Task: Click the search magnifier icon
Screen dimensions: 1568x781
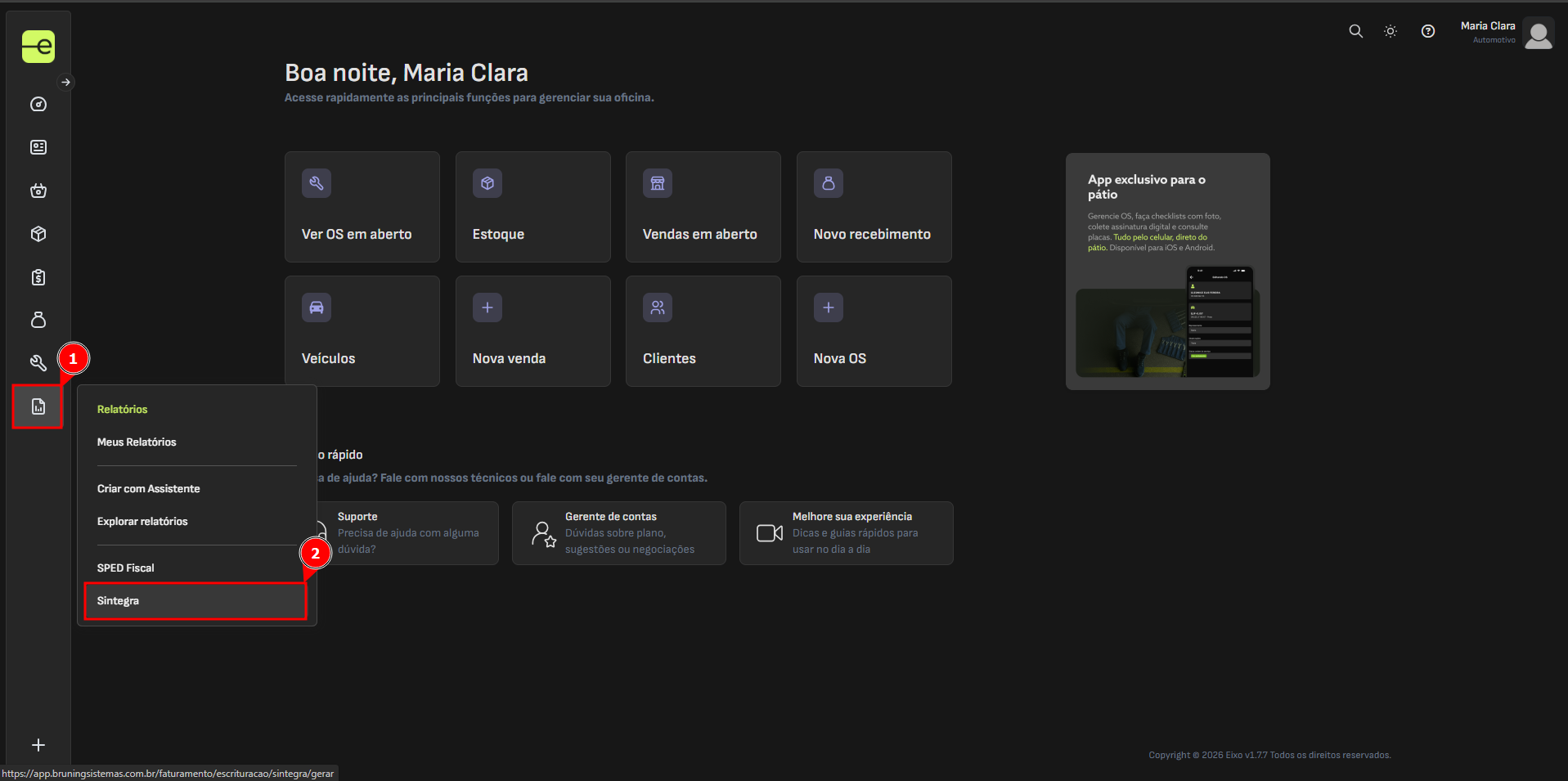Action: (1355, 31)
